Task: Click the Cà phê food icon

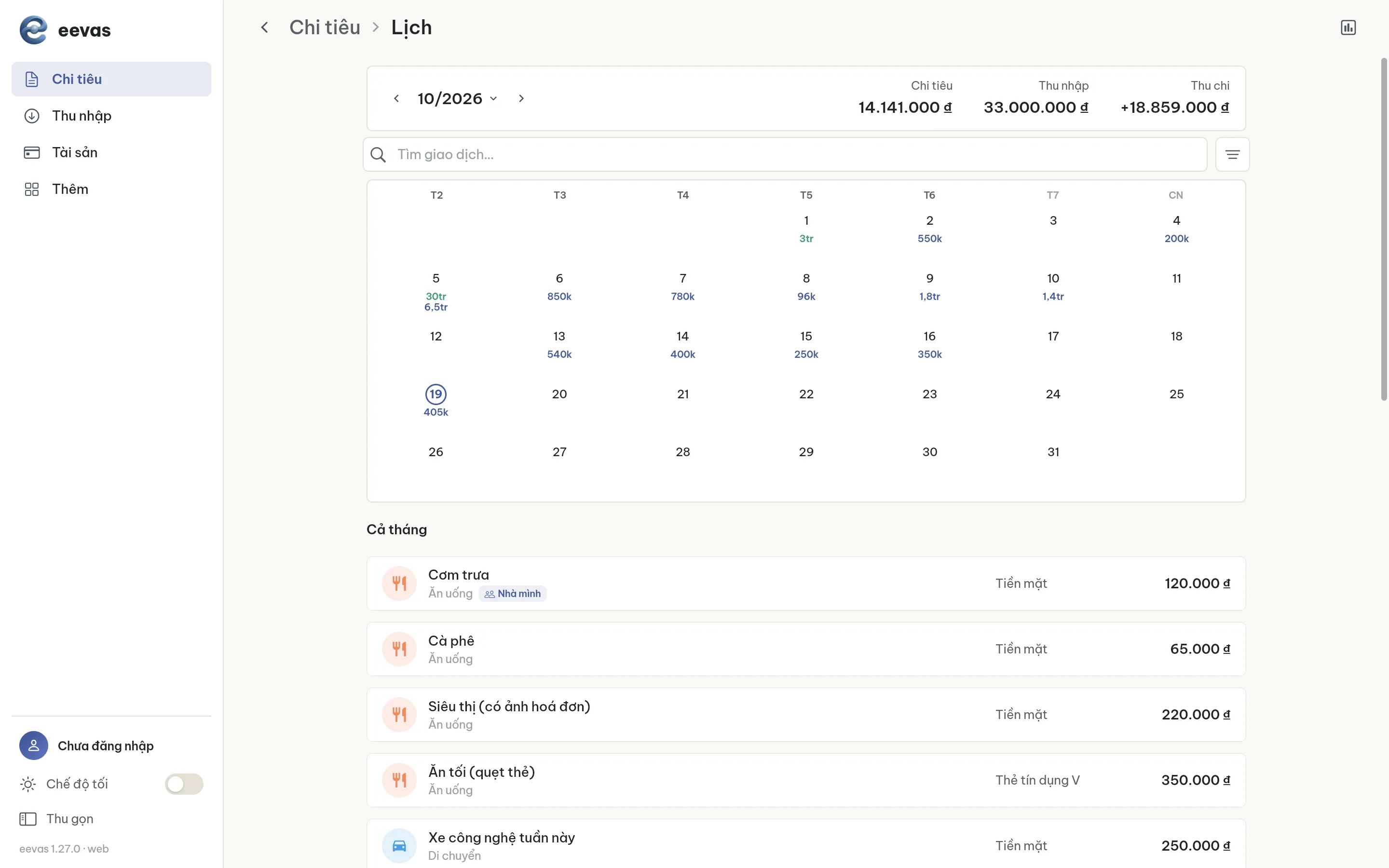Action: pos(399,649)
